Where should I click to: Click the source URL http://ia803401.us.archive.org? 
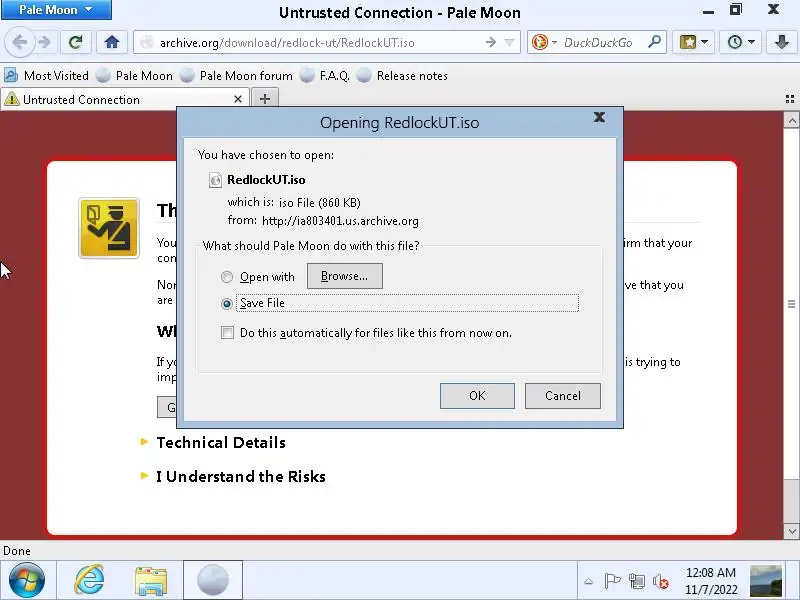click(x=340, y=221)
